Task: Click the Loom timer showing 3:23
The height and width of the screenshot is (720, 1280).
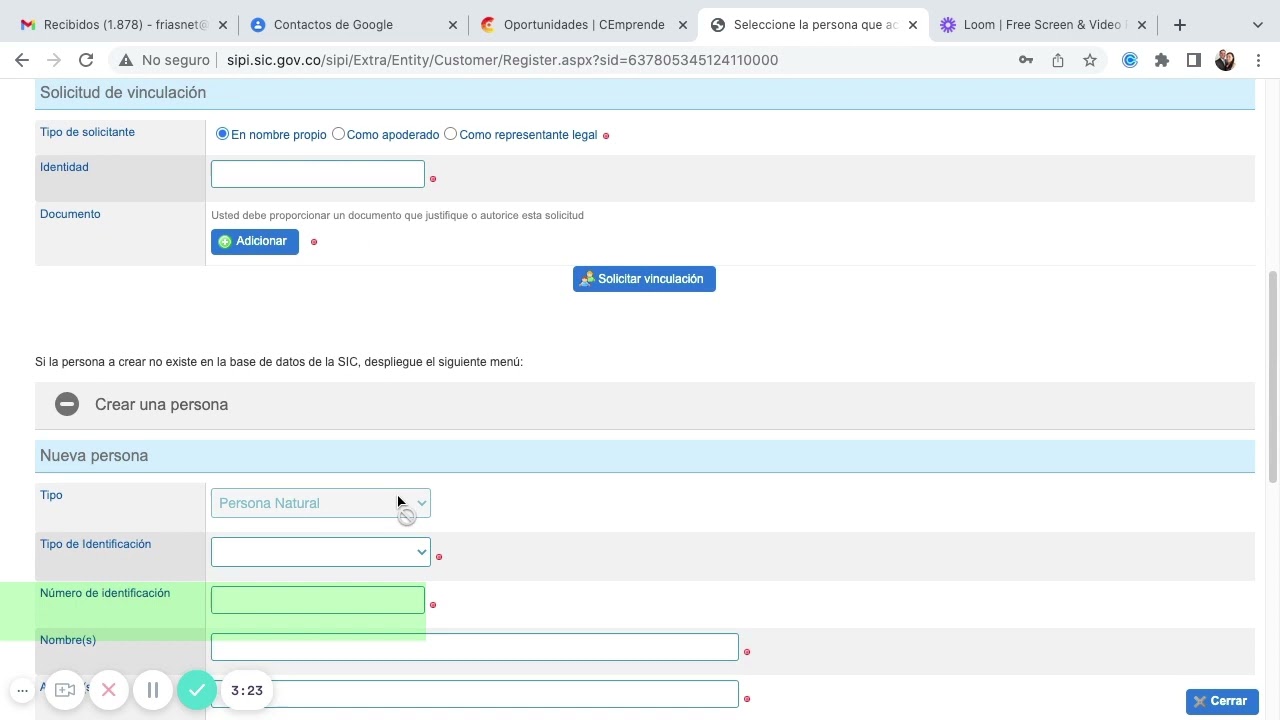Action: (x=247, y=690)
